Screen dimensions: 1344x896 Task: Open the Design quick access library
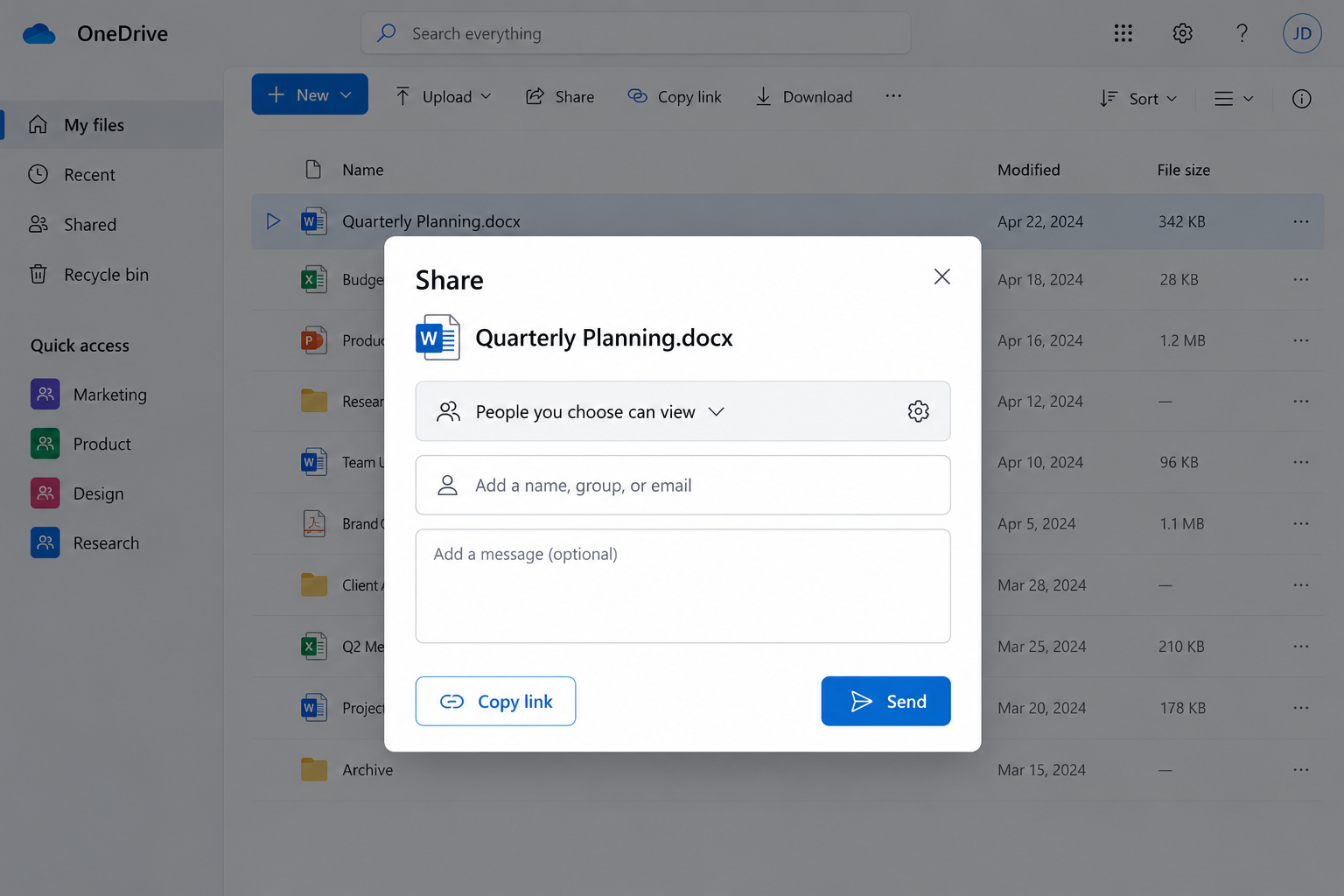(x=77, y=493)
